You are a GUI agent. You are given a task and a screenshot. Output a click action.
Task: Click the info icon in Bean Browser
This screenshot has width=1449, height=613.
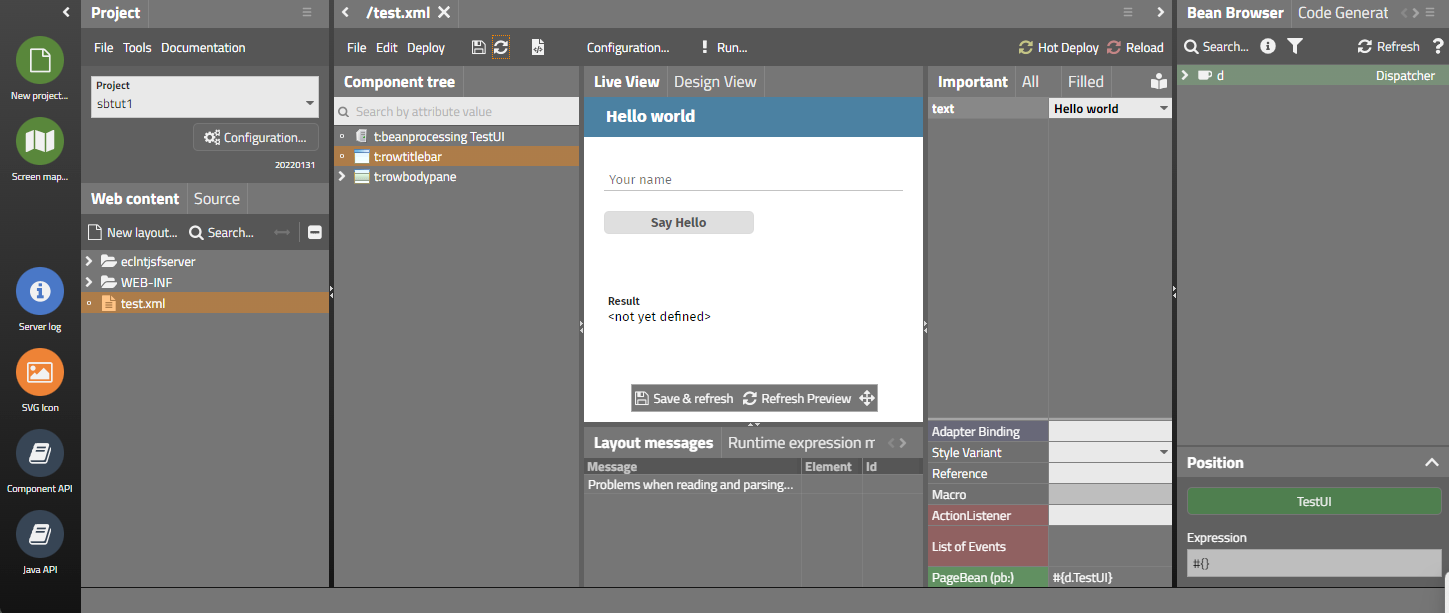1268,46
